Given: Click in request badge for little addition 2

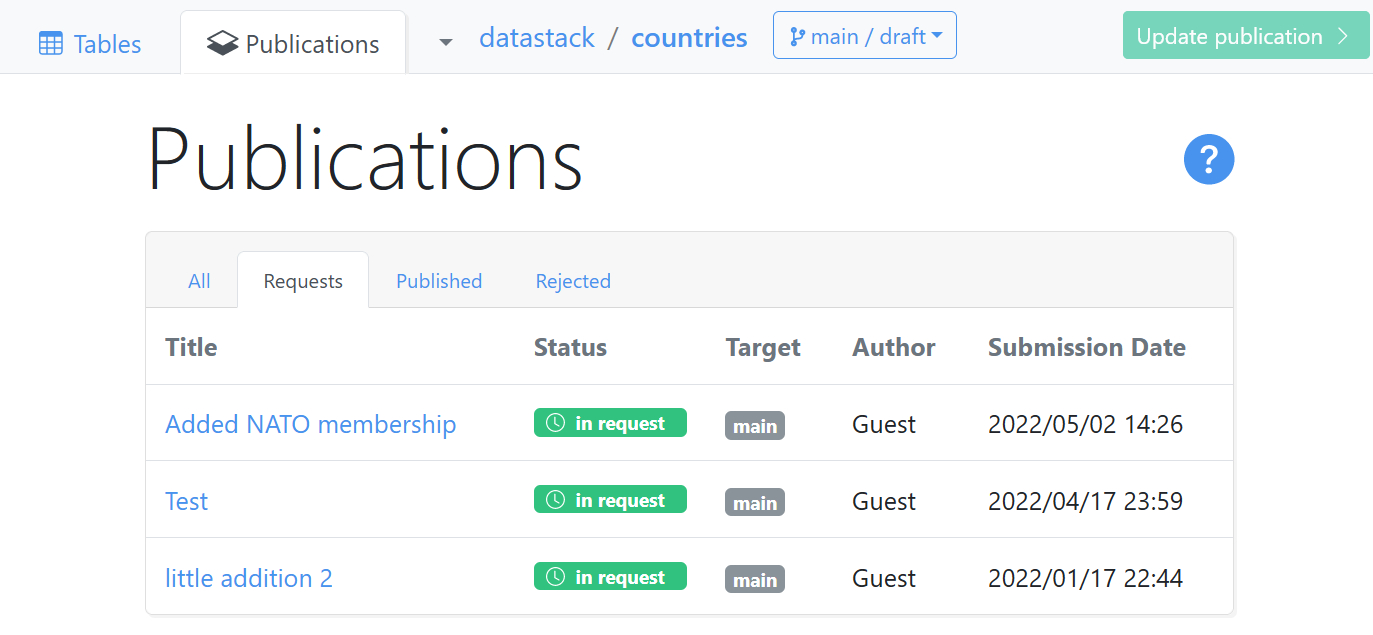Looking at the screenshot, I should [610, 577].
